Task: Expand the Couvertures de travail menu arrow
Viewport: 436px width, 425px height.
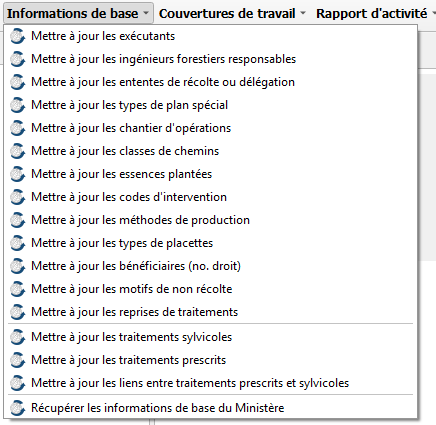Action: point(303,13)
